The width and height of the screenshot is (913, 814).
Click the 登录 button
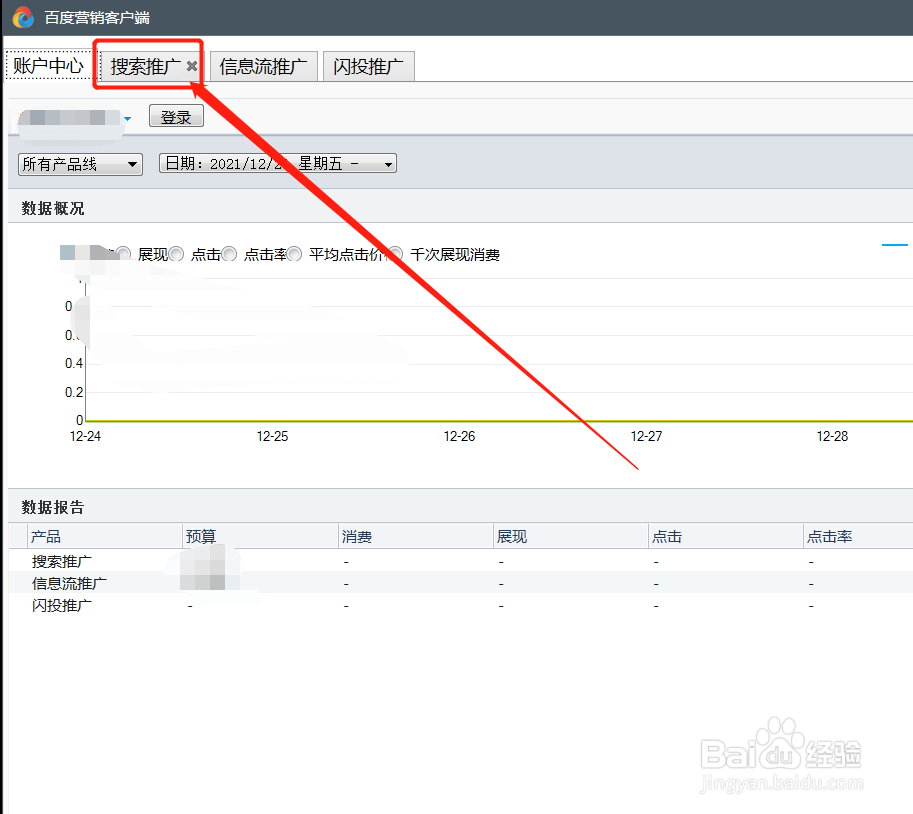point(176,116)
